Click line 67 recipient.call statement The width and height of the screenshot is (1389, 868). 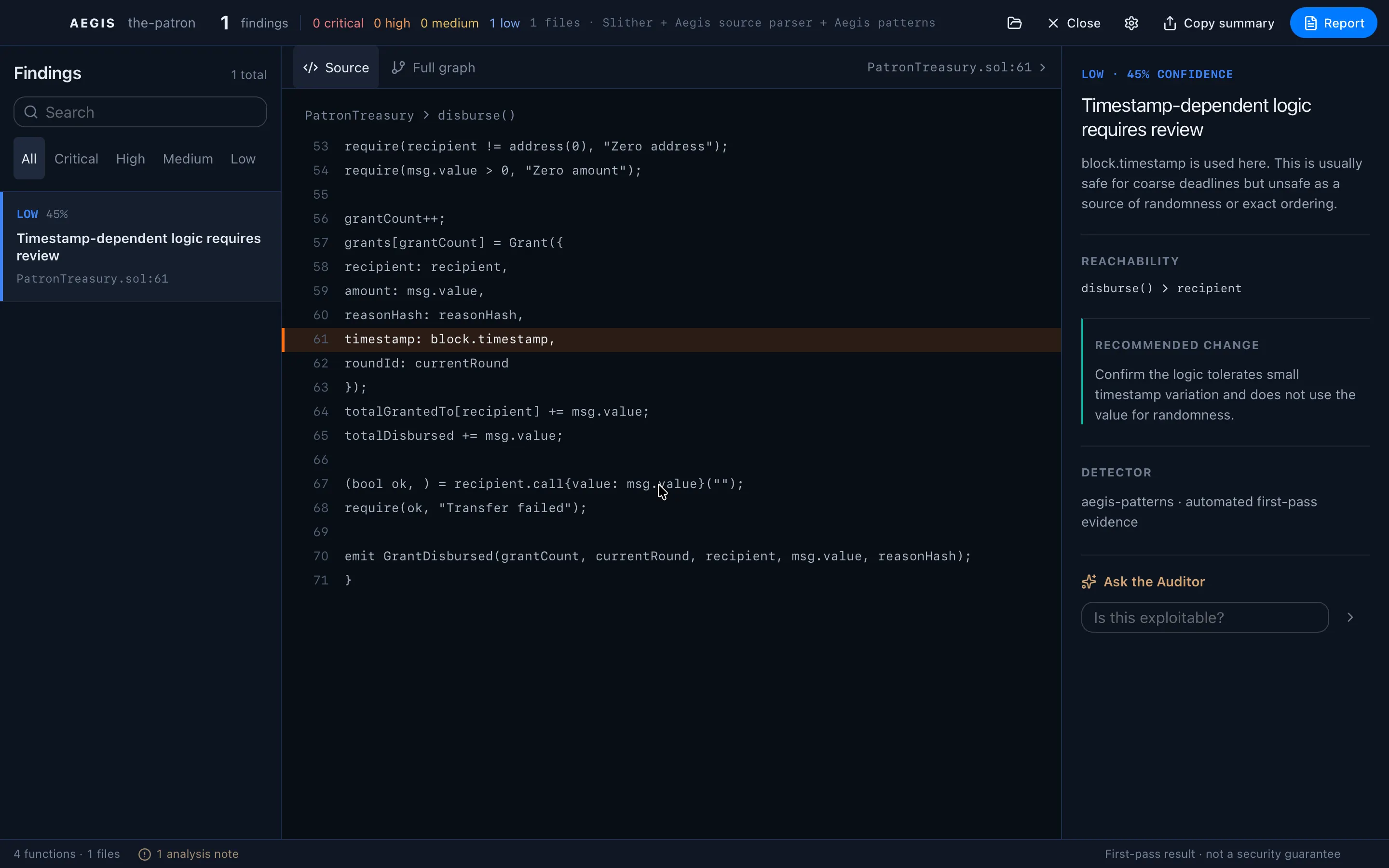tap(544, 484)
